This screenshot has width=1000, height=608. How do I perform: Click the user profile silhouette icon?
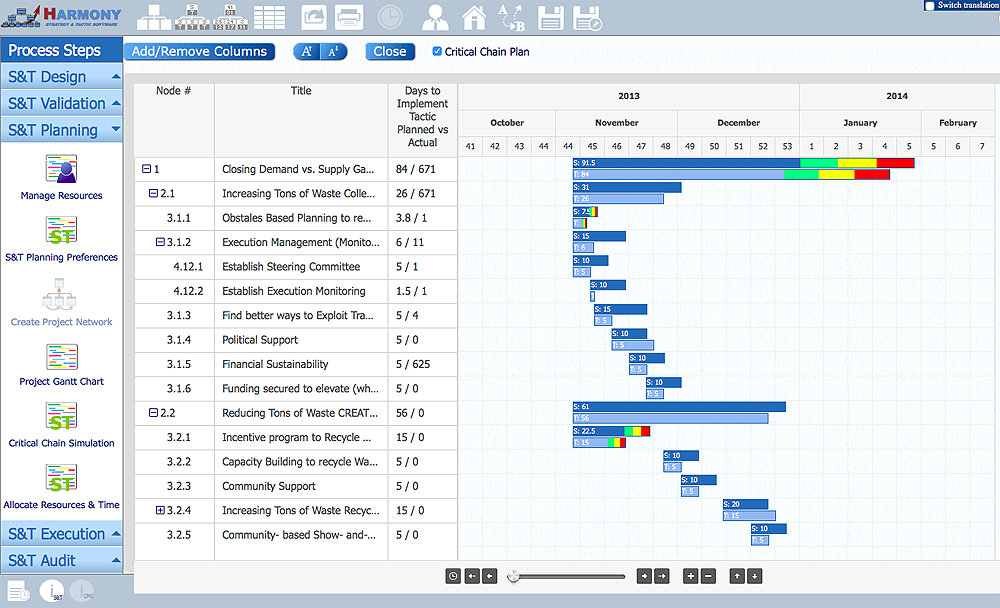pyautogui.click(x=435, y=17)
